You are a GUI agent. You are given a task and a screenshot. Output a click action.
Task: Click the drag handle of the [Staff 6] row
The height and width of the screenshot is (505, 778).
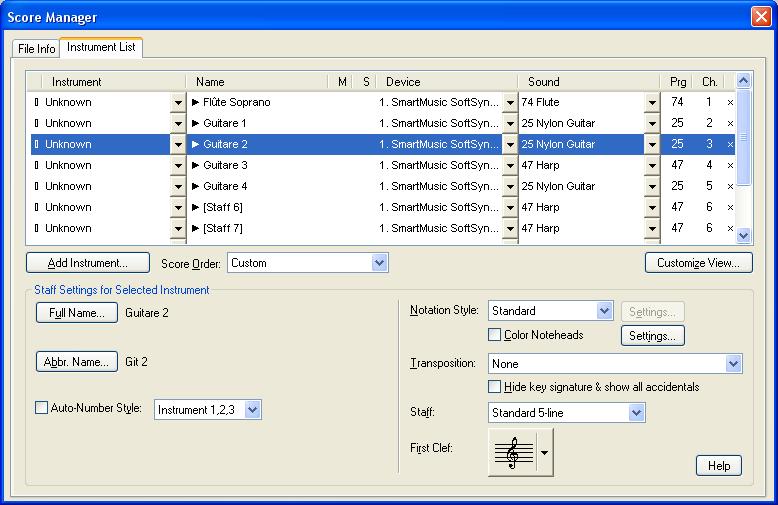[36, 207]
